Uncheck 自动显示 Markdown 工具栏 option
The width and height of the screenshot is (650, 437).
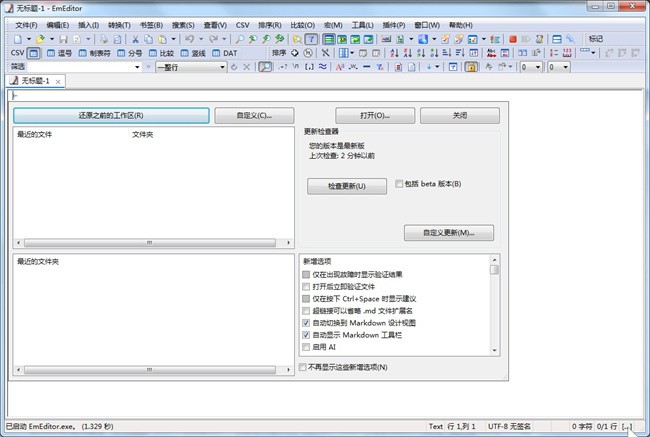click(x=306, y=335)
